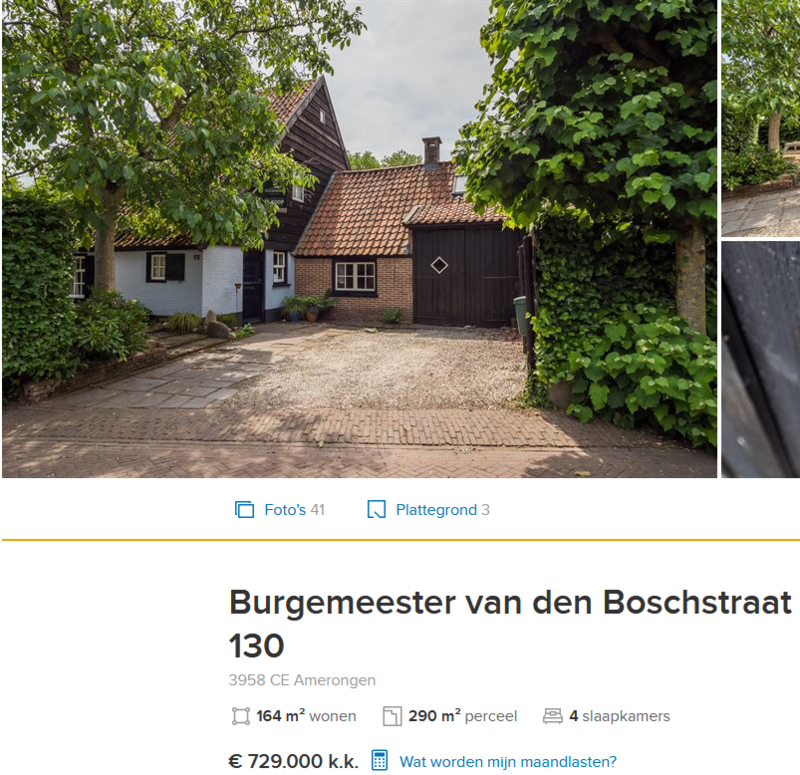Viewport: 800px width, 775px height.
Task: Open the Foto's link
Action: 294,510
